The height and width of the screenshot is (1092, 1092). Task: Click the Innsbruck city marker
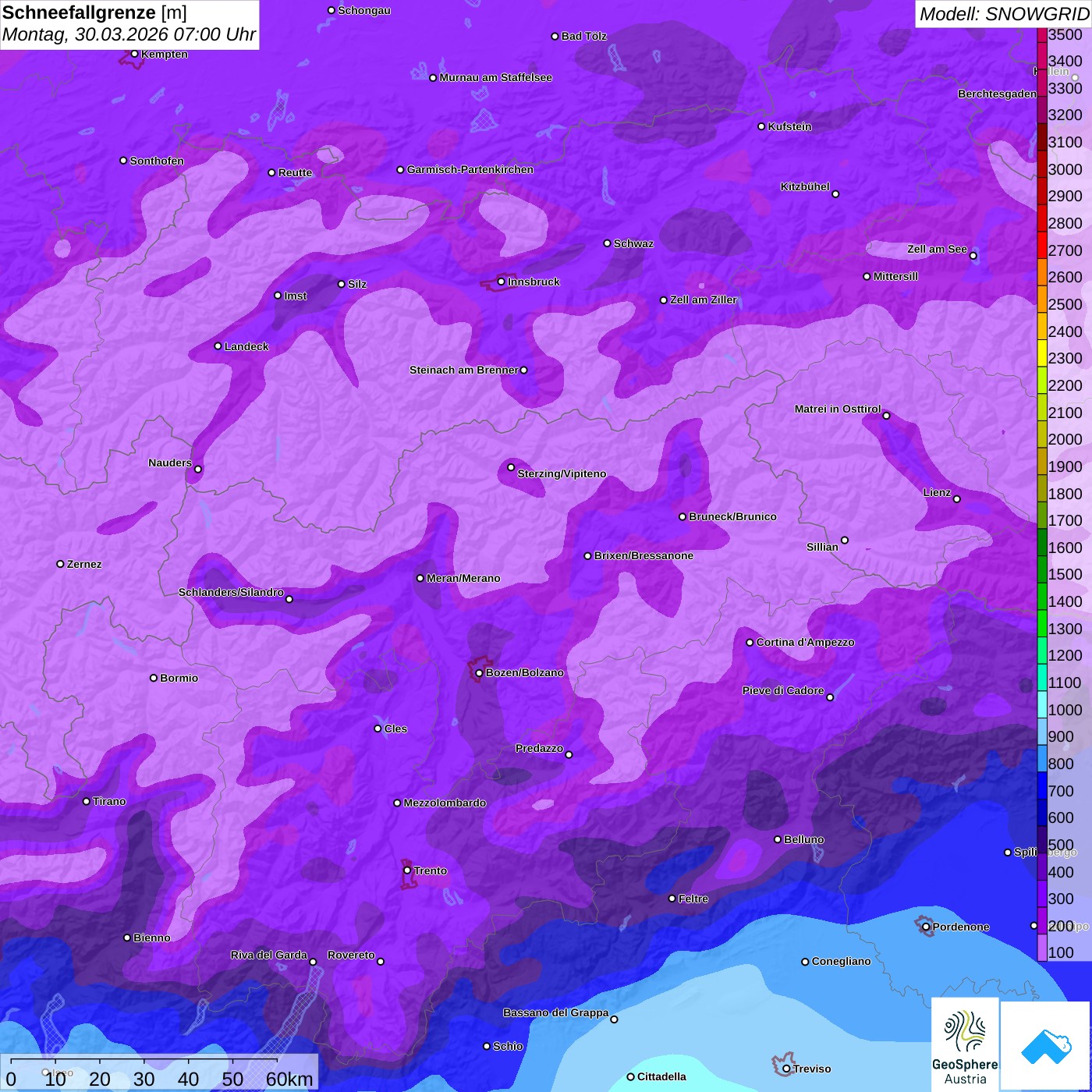click(x=501, y=282)
